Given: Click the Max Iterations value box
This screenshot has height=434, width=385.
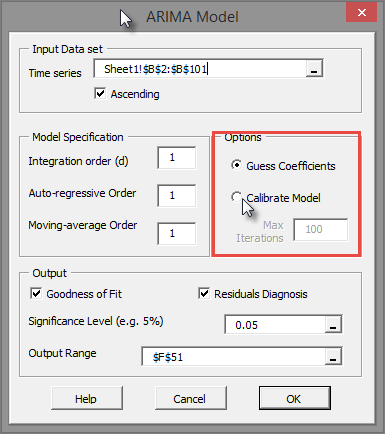Looking at the screenshot, I should point(321,229).
